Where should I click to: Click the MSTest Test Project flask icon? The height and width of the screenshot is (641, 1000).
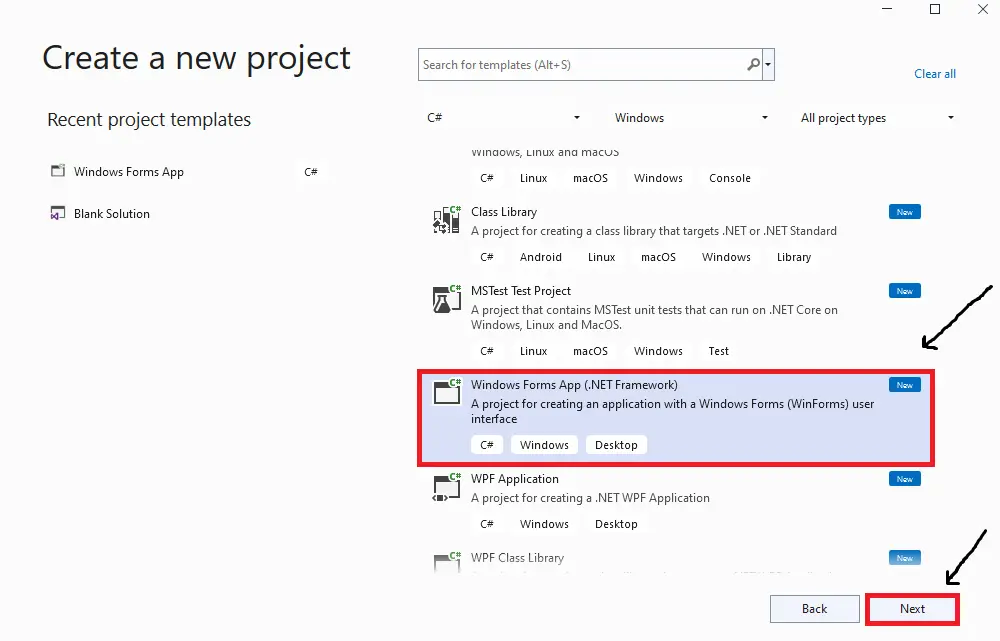pyautogui.click(x=446, y=298)
